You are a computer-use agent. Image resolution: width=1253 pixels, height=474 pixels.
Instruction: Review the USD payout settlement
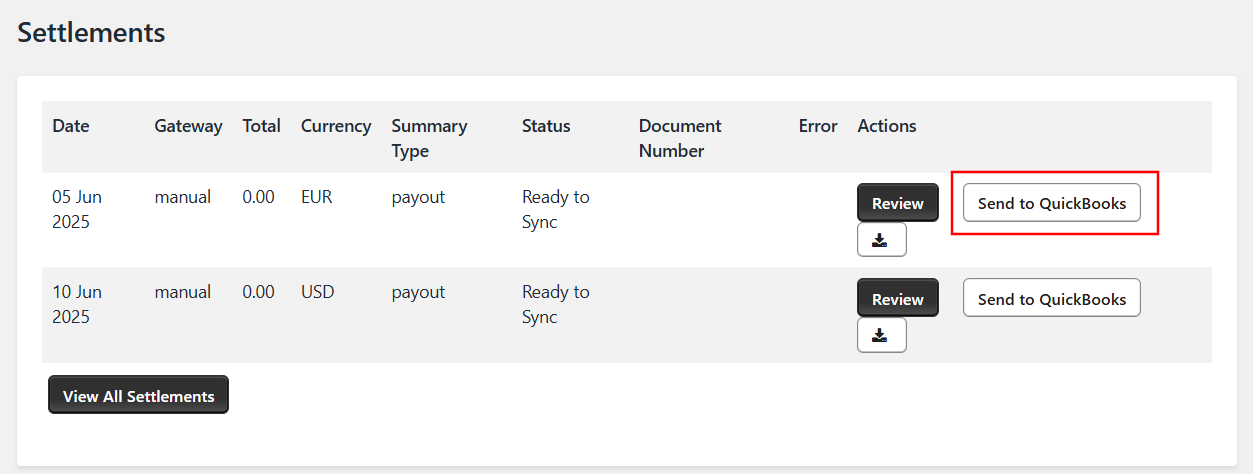click(898, 298)
